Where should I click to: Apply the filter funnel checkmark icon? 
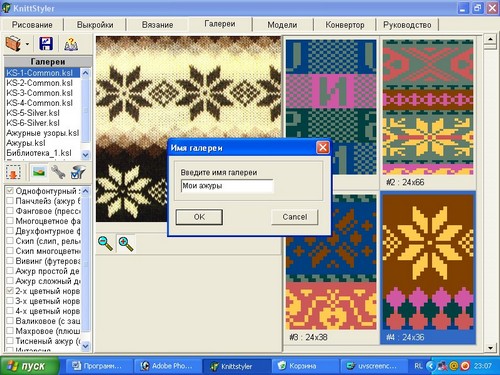click(78, 172)
